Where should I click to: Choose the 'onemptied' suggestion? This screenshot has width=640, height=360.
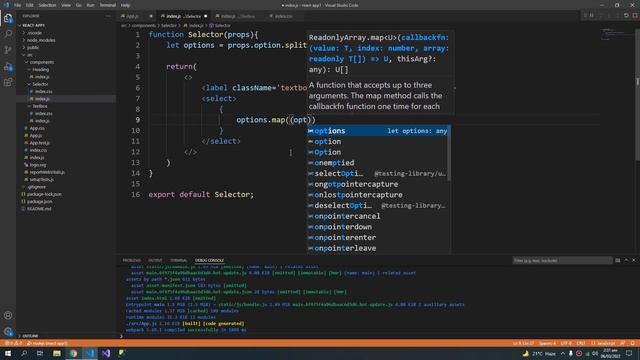(377, 163)
